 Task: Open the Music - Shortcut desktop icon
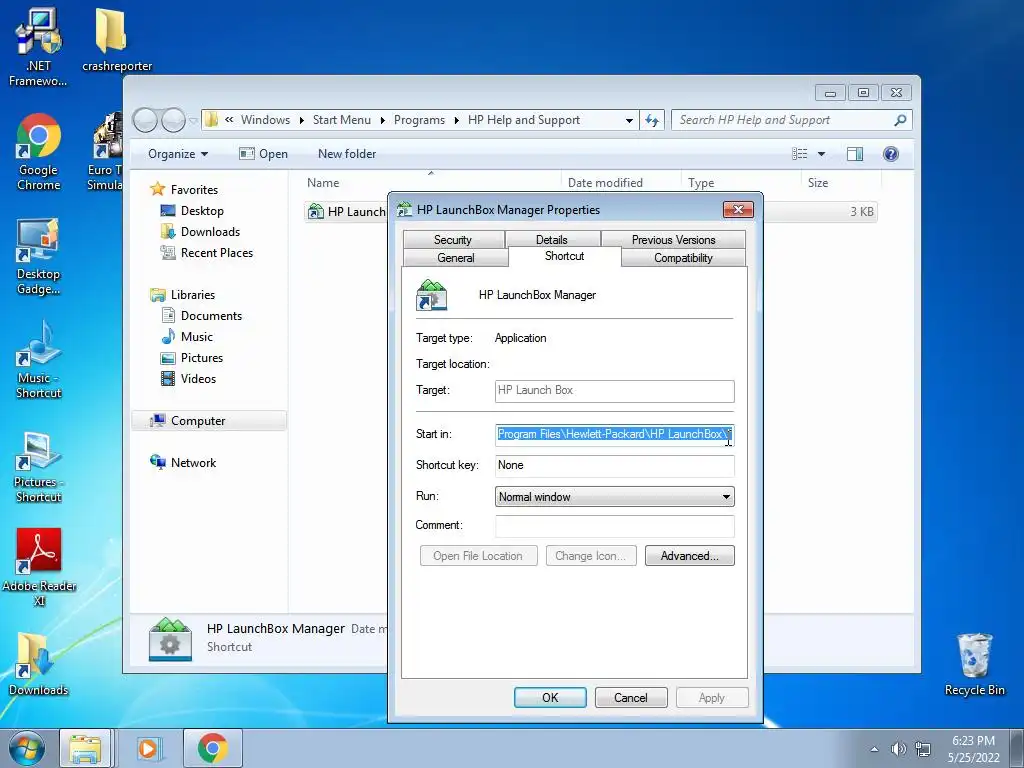tap(39, 360)
